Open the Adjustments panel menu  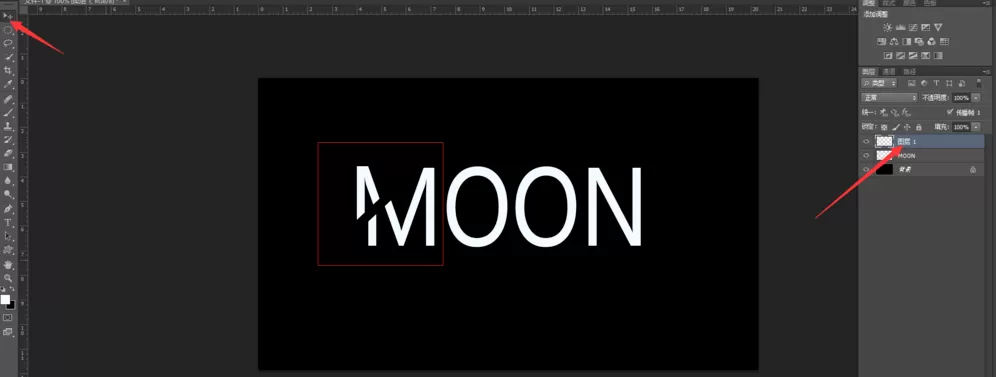(x=986, y=4)
